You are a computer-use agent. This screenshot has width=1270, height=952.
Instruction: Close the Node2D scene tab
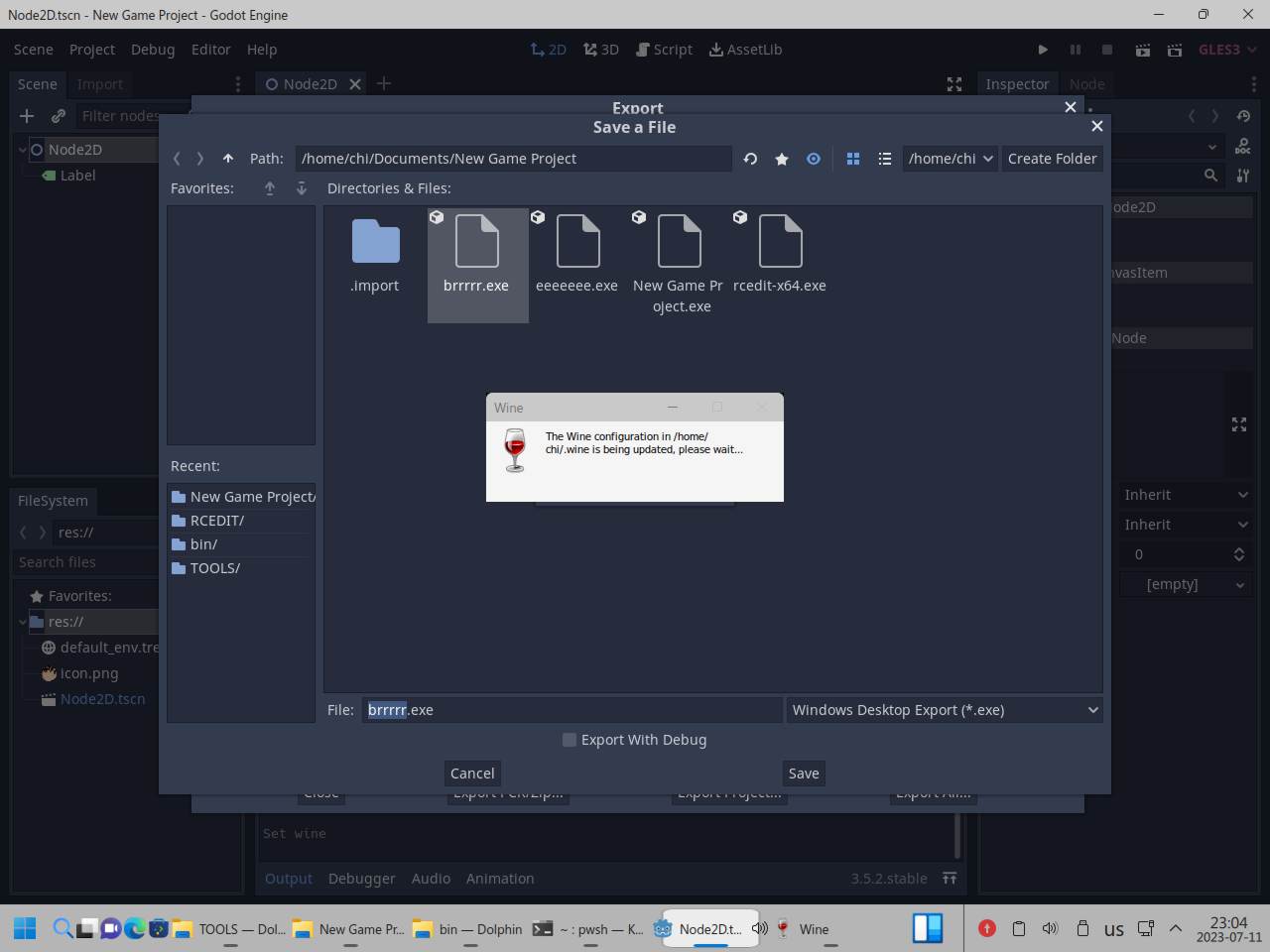[355, 84]
